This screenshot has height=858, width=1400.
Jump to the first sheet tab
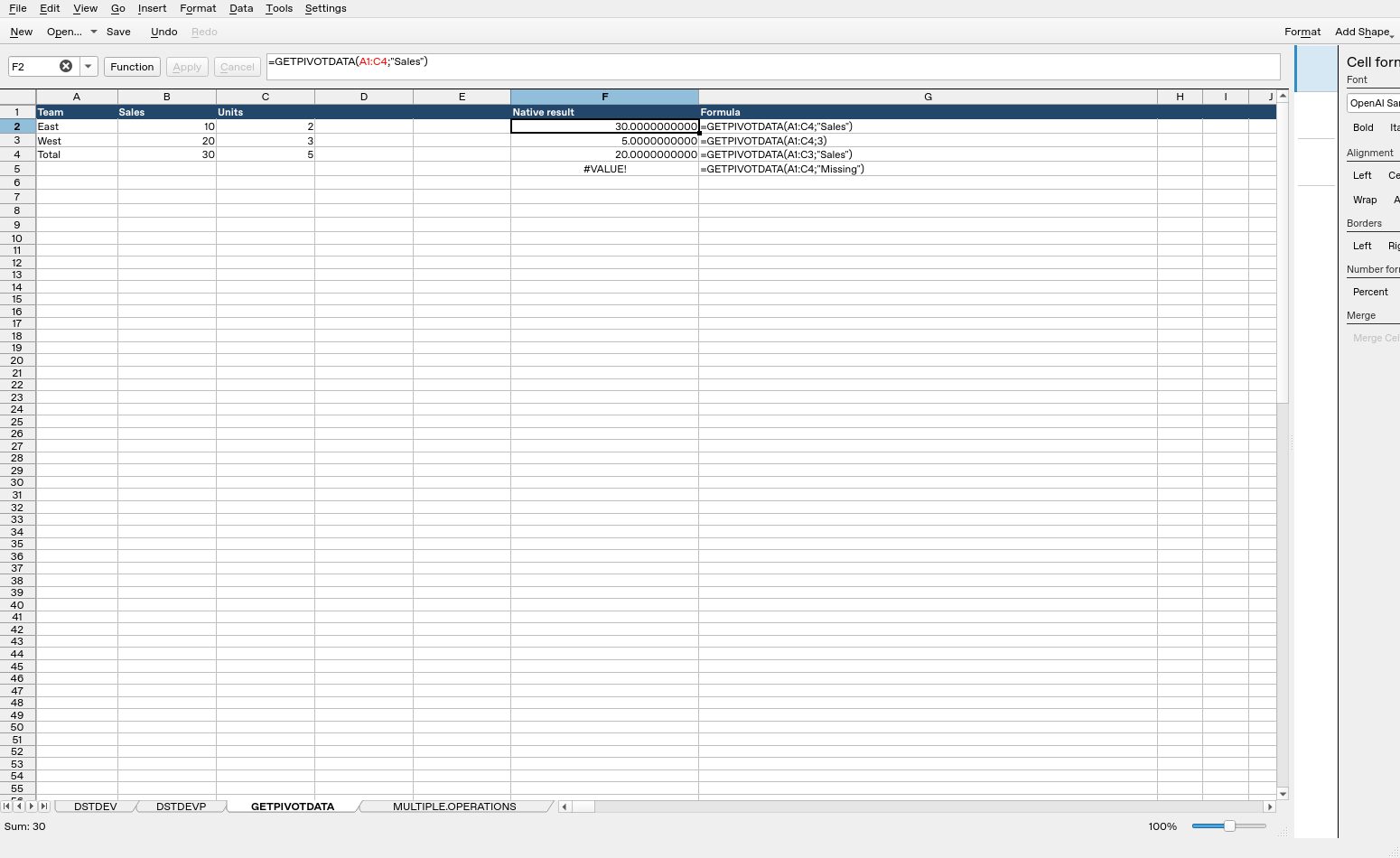[x=7, y=807]
